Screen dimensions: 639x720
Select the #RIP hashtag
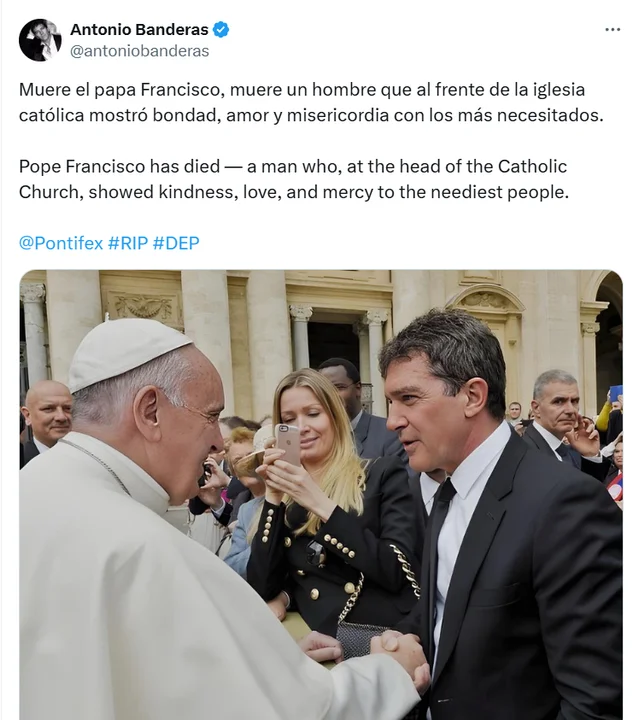pyautogui.click(x=127, y=243)
